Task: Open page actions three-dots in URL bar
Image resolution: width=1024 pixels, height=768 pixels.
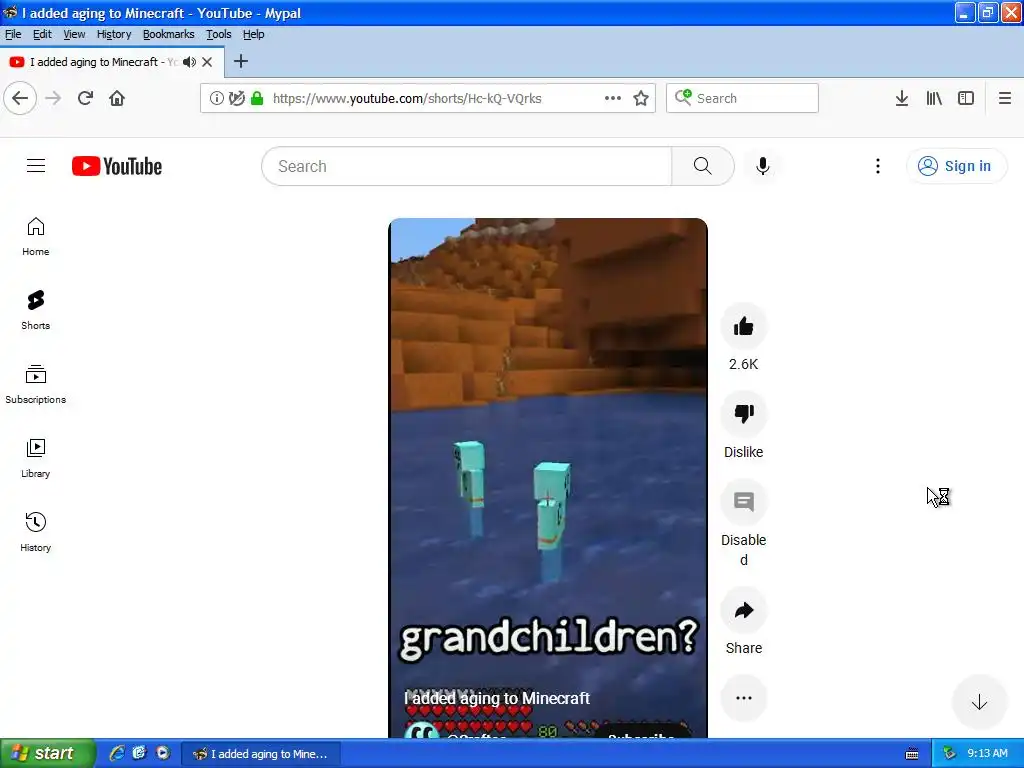Action: [x=613, y=98]
